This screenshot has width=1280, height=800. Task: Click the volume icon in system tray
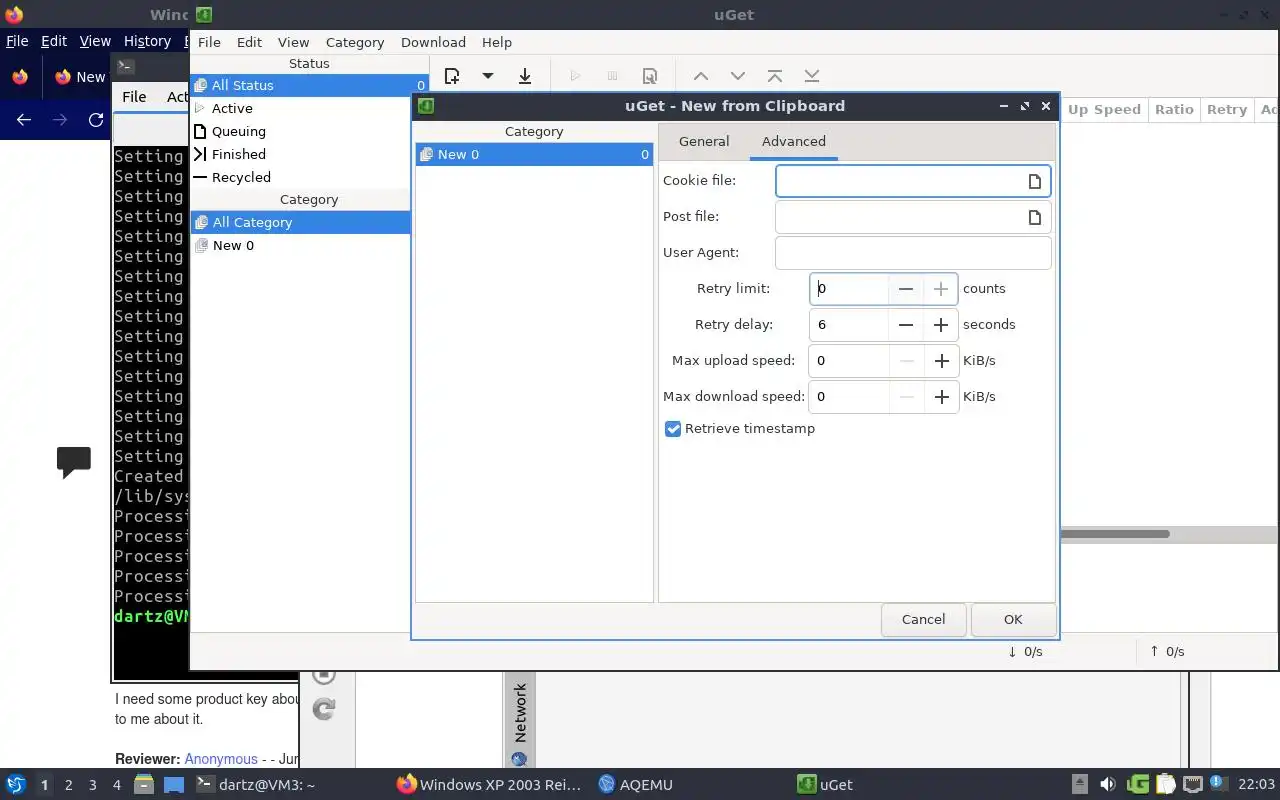1107,784
